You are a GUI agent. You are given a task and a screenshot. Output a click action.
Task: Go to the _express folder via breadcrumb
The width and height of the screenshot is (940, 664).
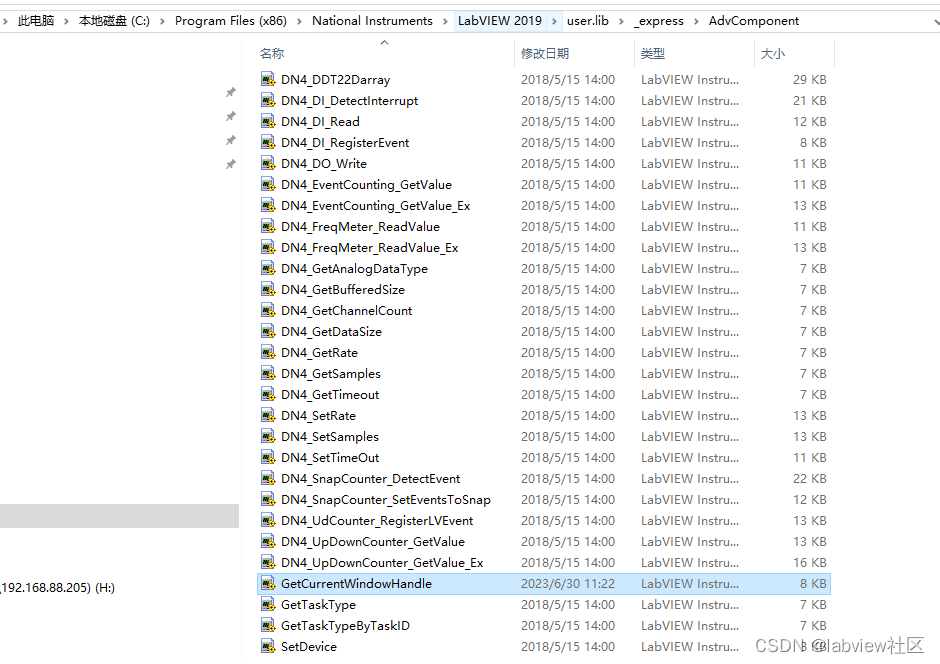pos(659,20)
